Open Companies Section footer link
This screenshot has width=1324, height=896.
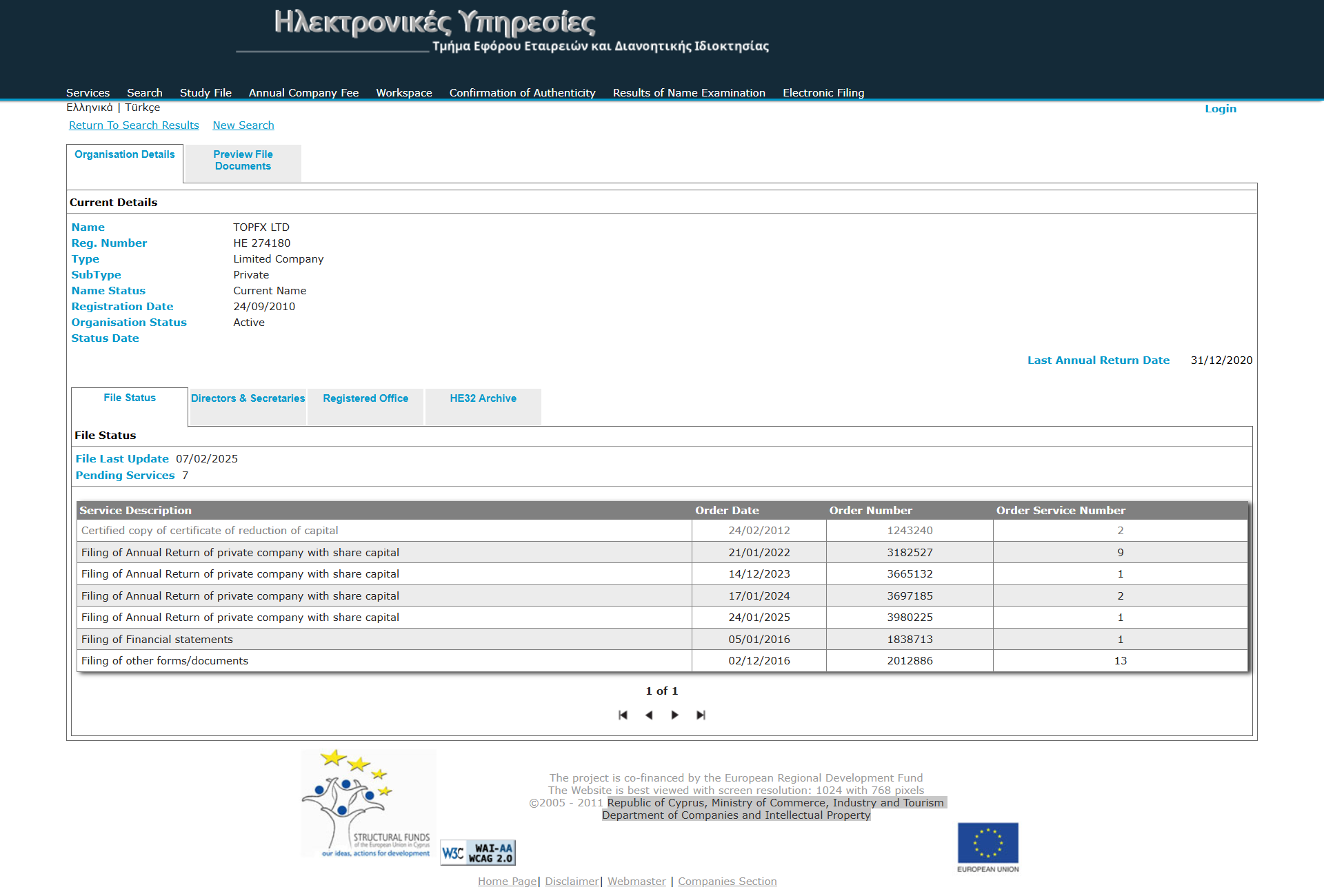pyautogui.click(x=728, y=882)
